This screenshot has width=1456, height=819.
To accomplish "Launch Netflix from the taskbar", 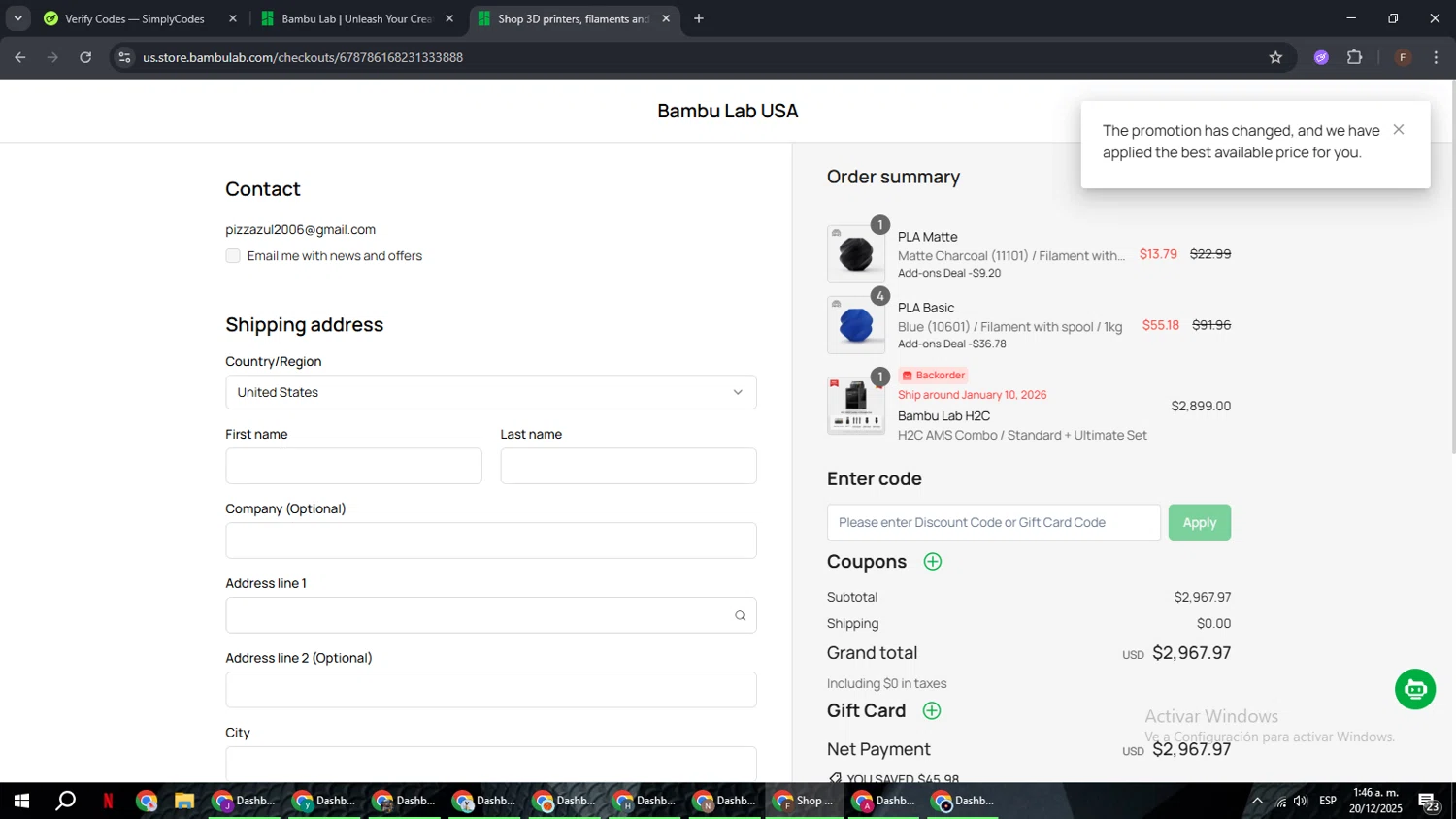I will coord(108,801).
